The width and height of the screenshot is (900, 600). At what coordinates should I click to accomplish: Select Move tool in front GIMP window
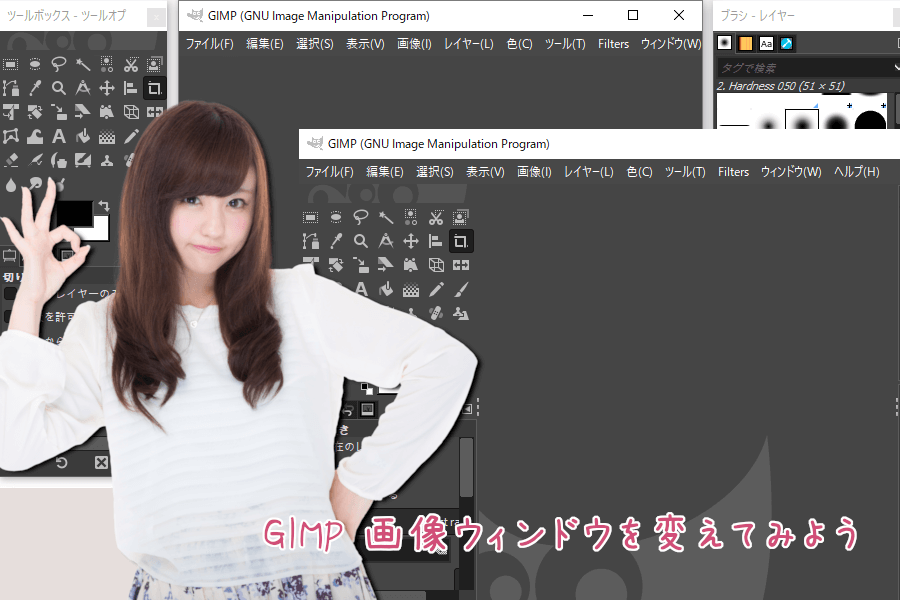411,241
